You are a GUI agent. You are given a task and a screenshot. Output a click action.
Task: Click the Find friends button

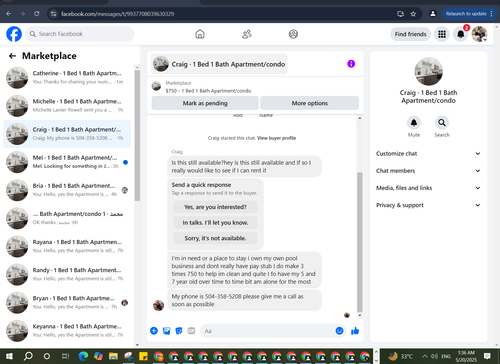410,34
